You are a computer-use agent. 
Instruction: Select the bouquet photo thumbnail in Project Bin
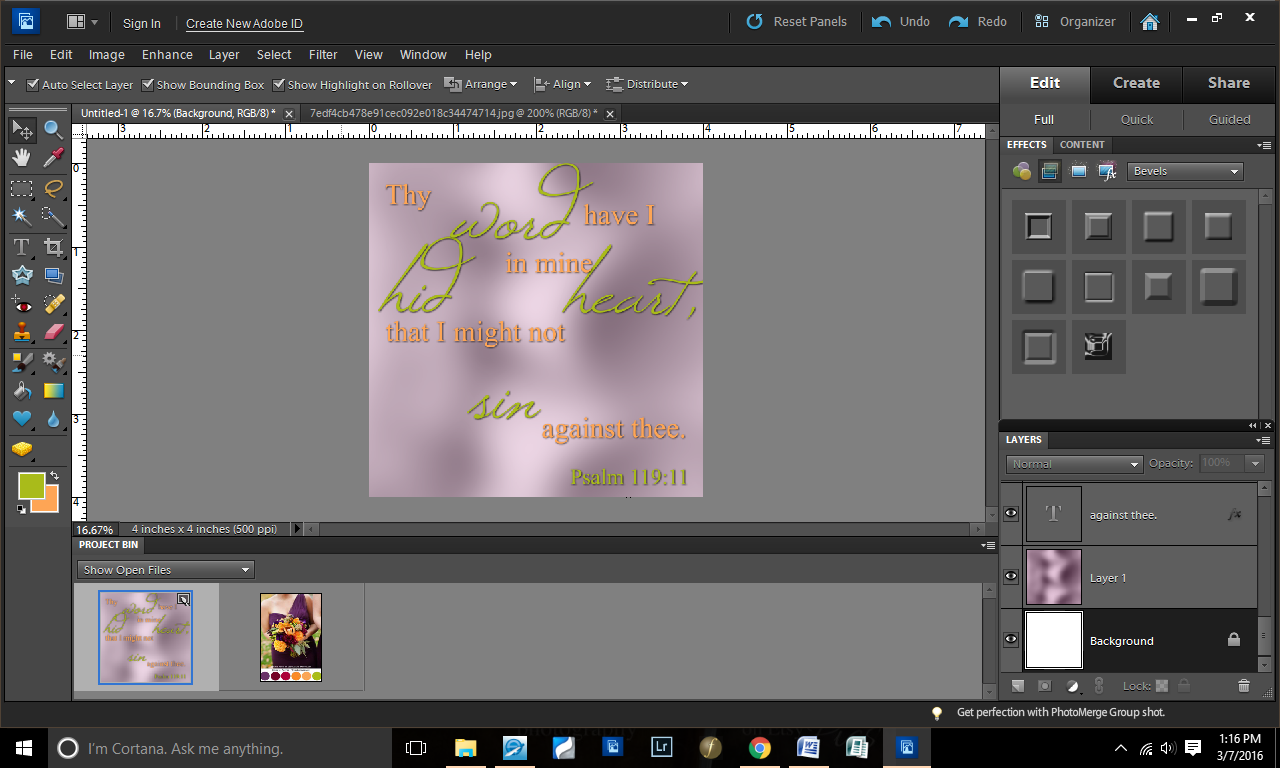click(x=290, y=637)
